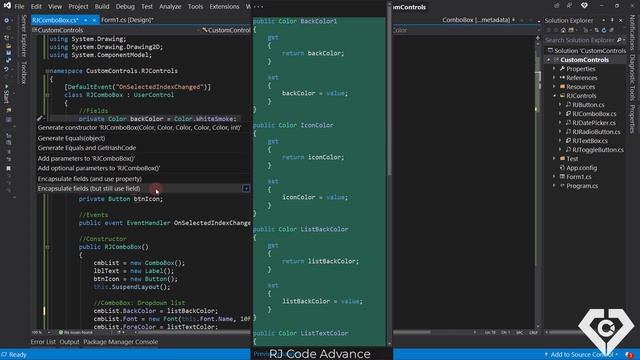Expand the References node
Viewport: 640px width, 360px height.
554,78
